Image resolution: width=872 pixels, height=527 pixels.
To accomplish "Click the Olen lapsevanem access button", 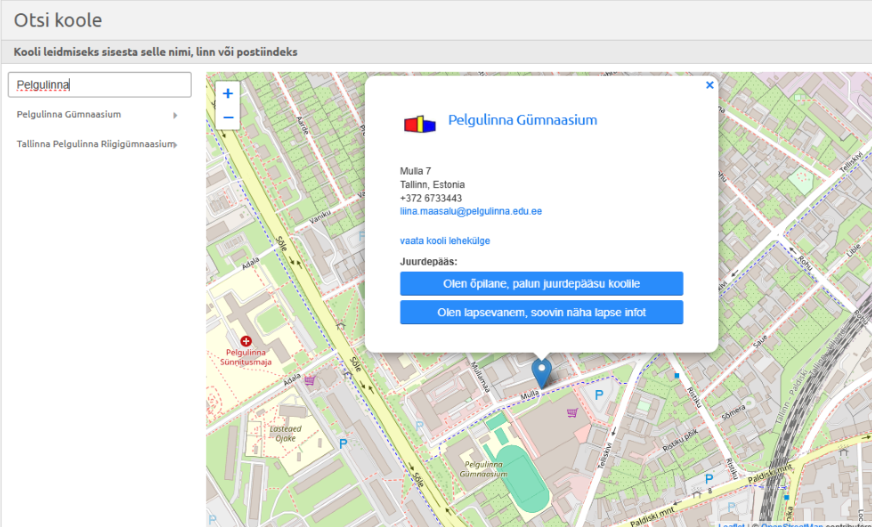I will pos(541,313).
